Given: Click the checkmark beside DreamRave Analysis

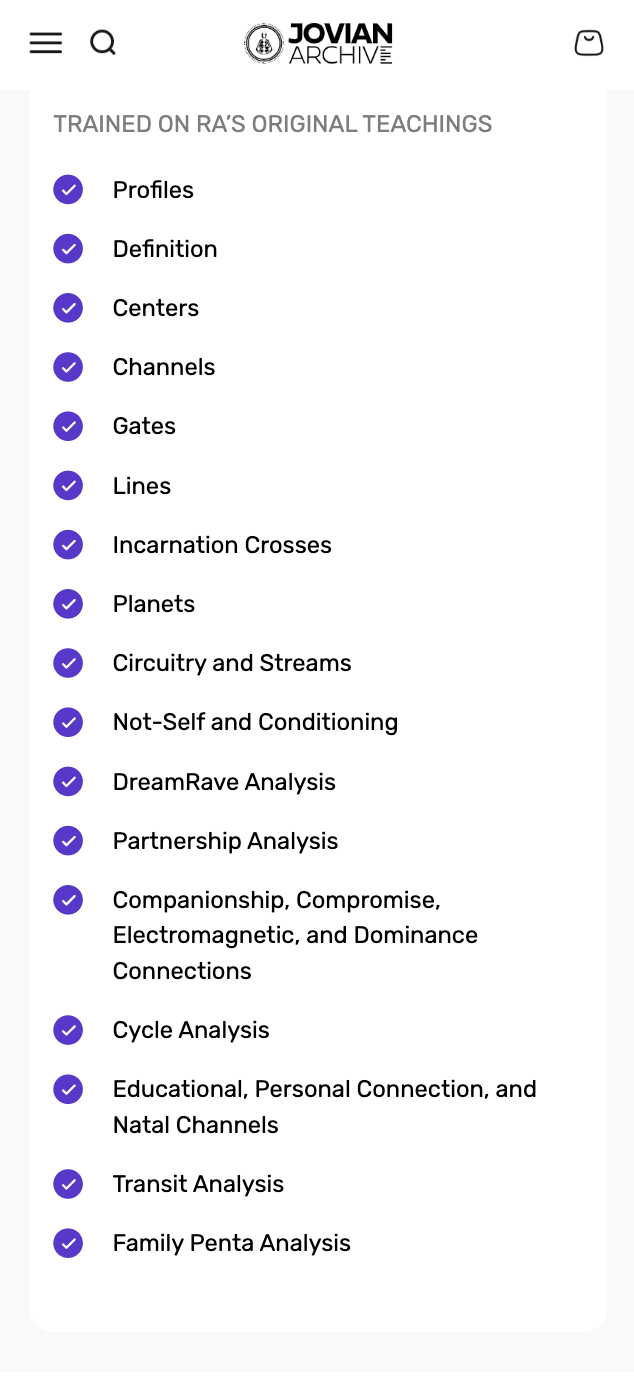Looking at the screenshot, I should click(68, 782).
